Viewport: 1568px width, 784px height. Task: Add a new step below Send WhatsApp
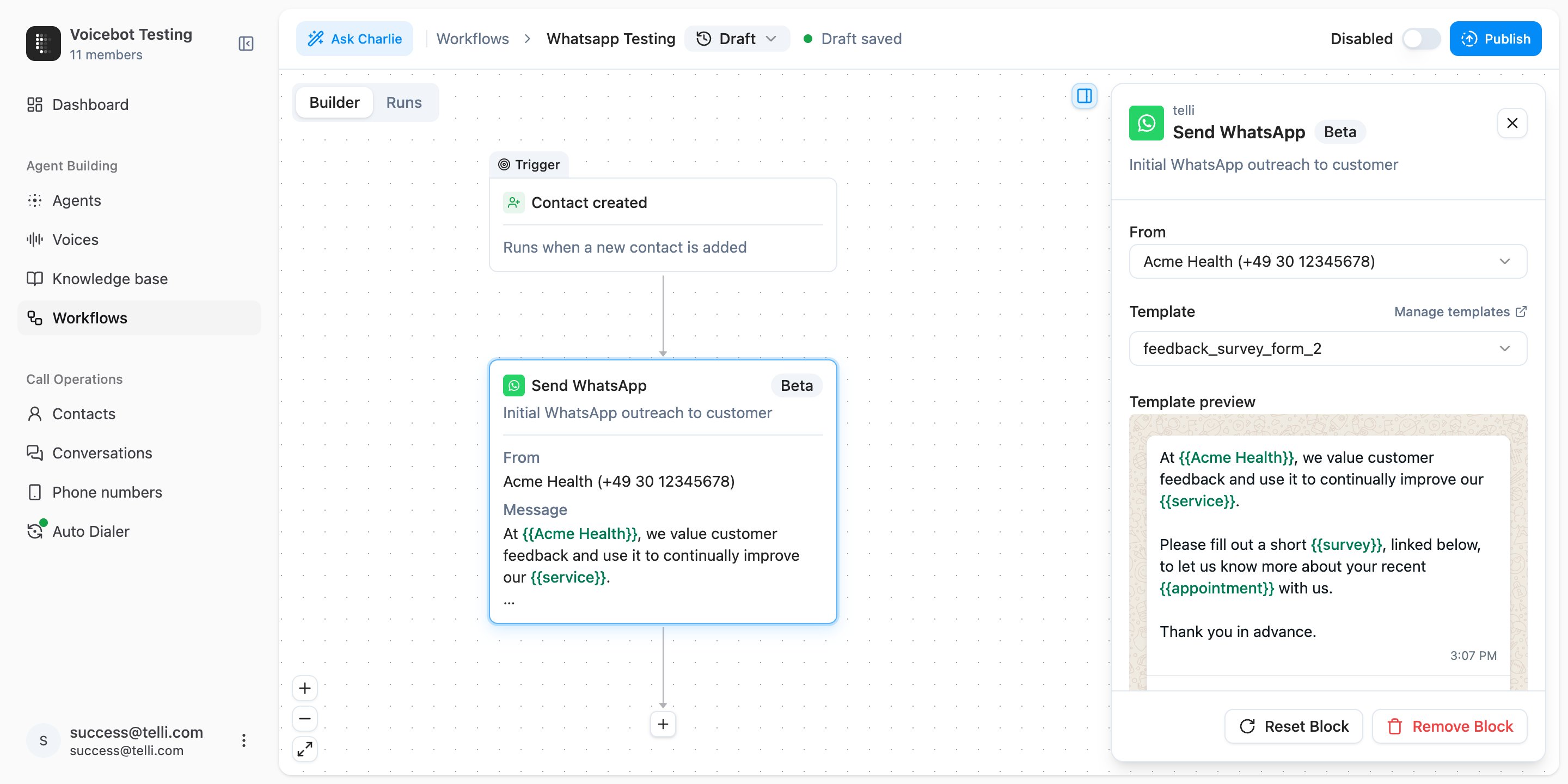(x=663, y=724)
